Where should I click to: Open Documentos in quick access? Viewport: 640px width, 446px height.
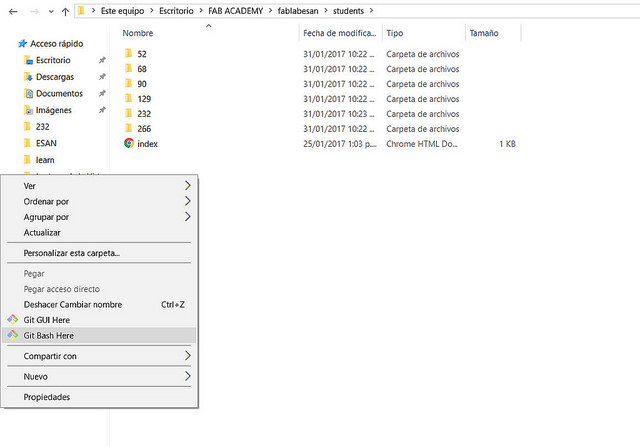(59, 93)
